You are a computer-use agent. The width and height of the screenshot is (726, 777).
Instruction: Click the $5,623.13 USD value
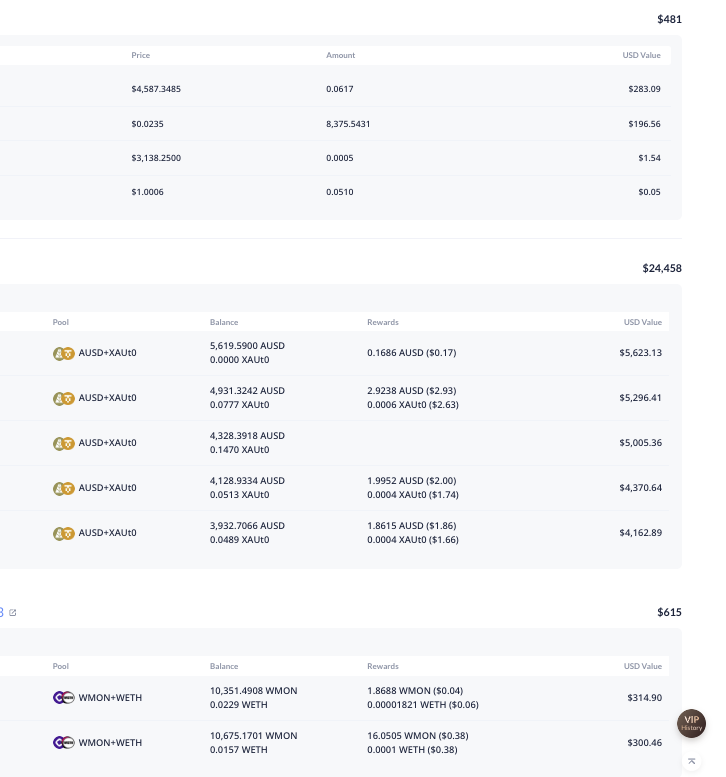(640, 353)
